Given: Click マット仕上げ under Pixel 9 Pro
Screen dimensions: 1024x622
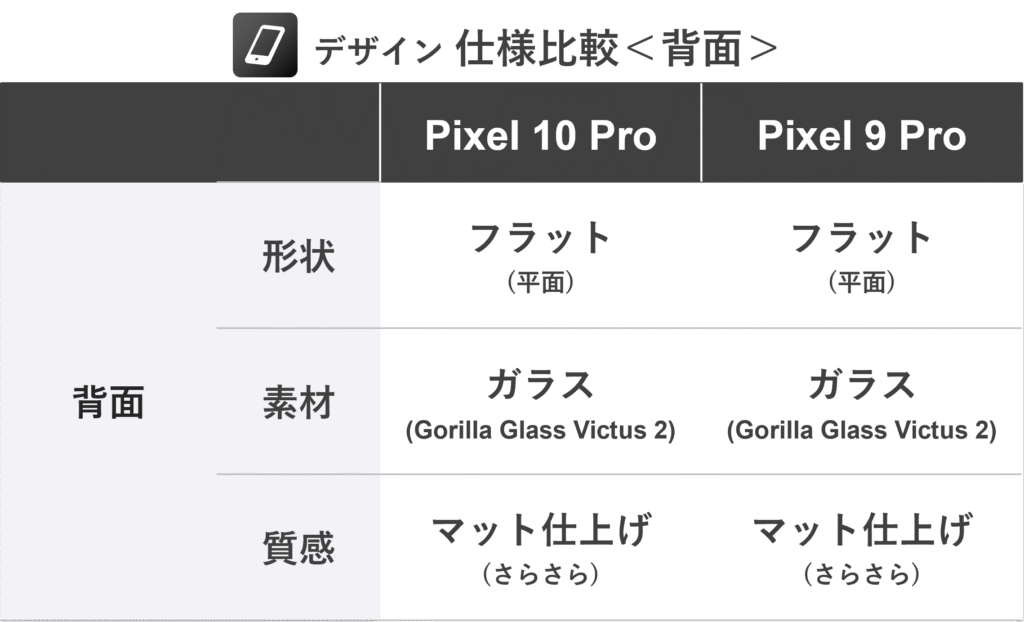Looking at the screenshot, I should [x=862, y=530].
